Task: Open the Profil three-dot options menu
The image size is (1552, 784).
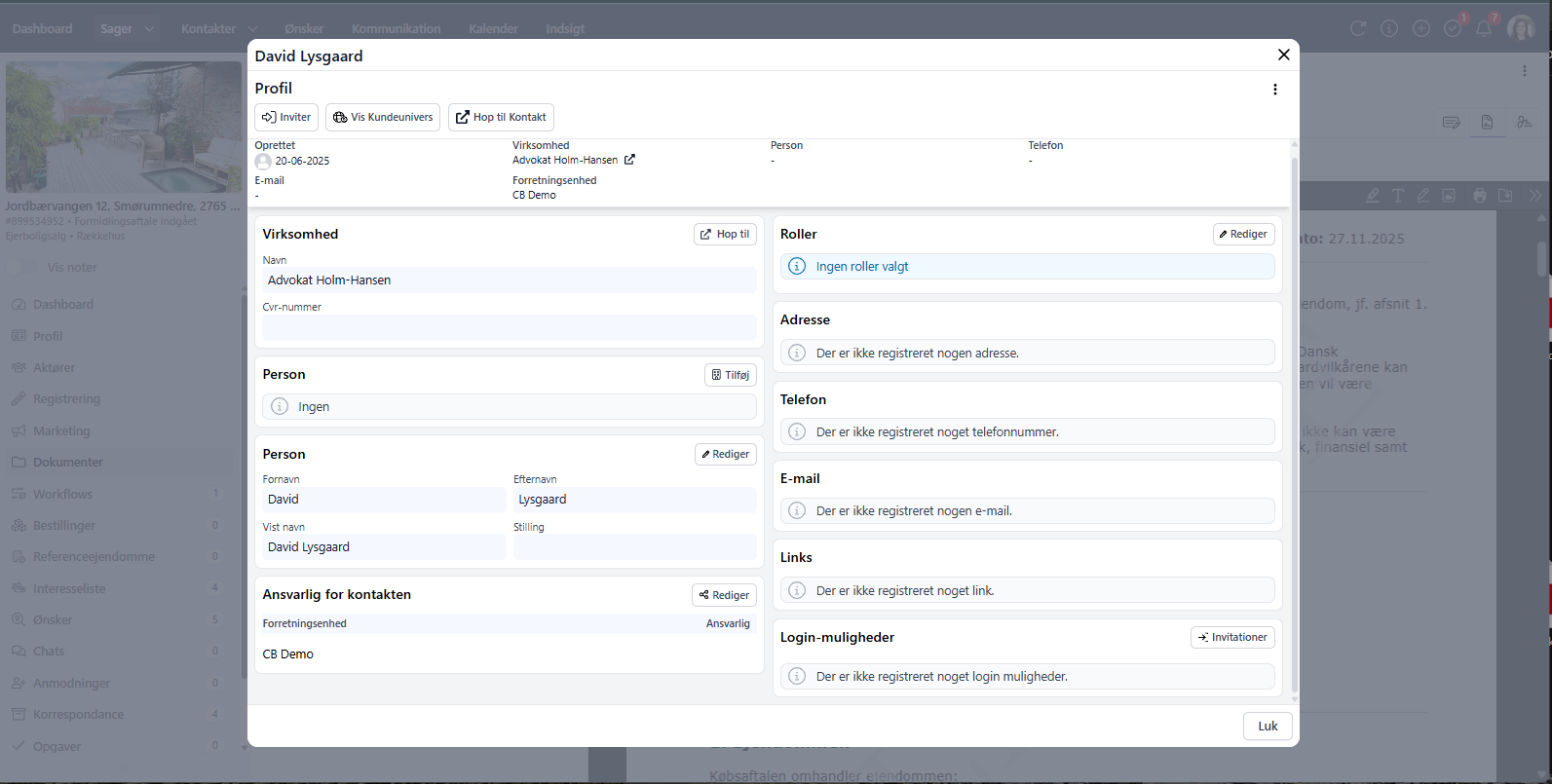Action: (x=1274, y=90)
